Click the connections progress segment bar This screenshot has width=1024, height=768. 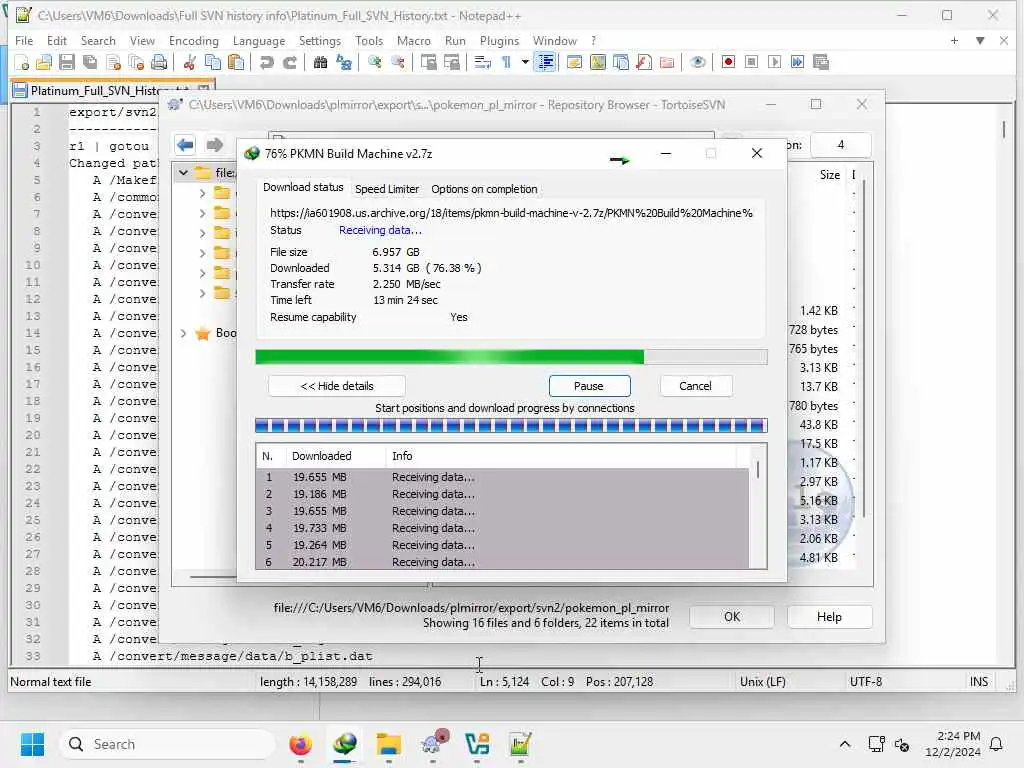[511, 426]
